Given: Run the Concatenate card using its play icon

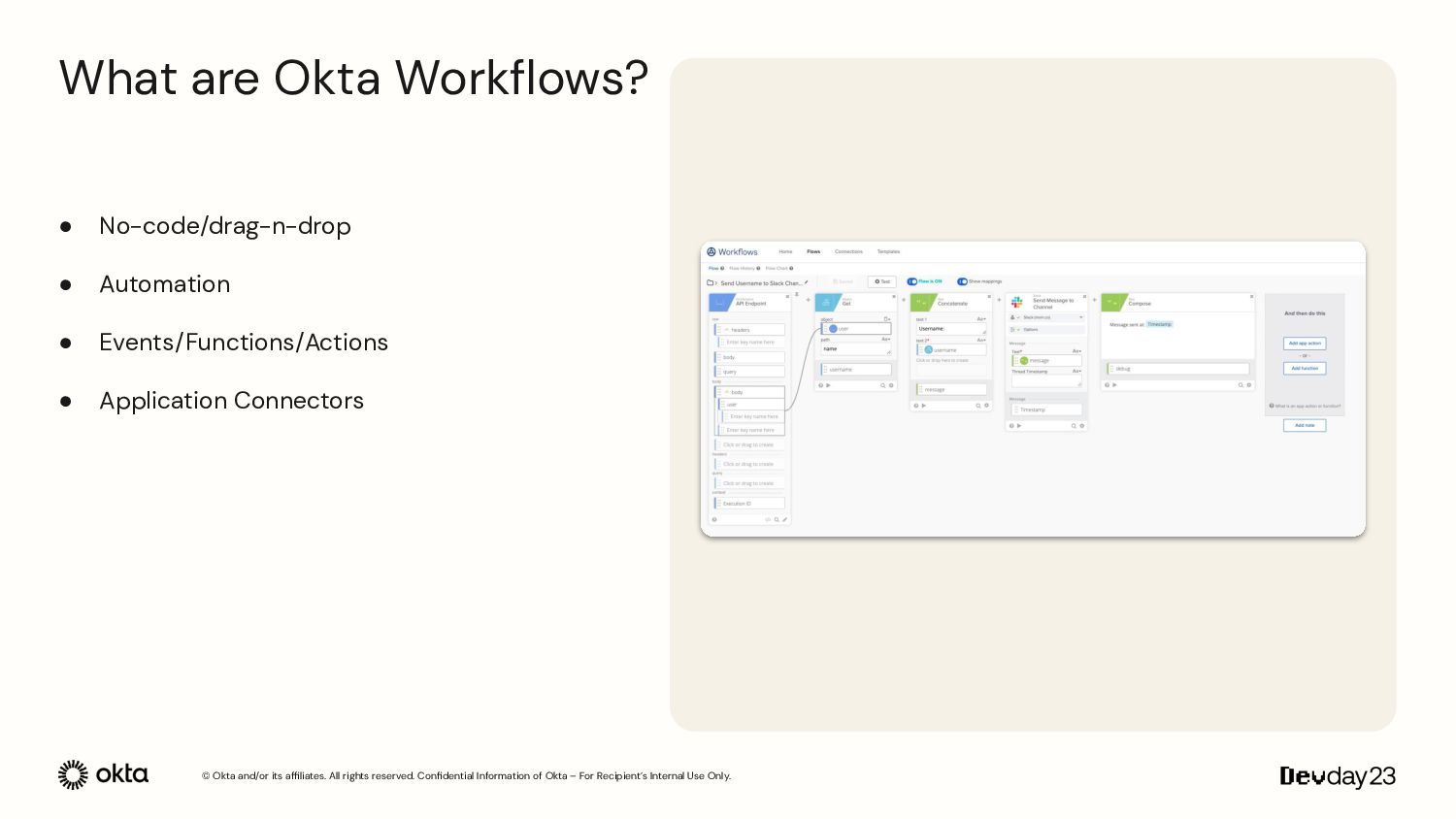Looking at the screenshot, I should (923, 406).
